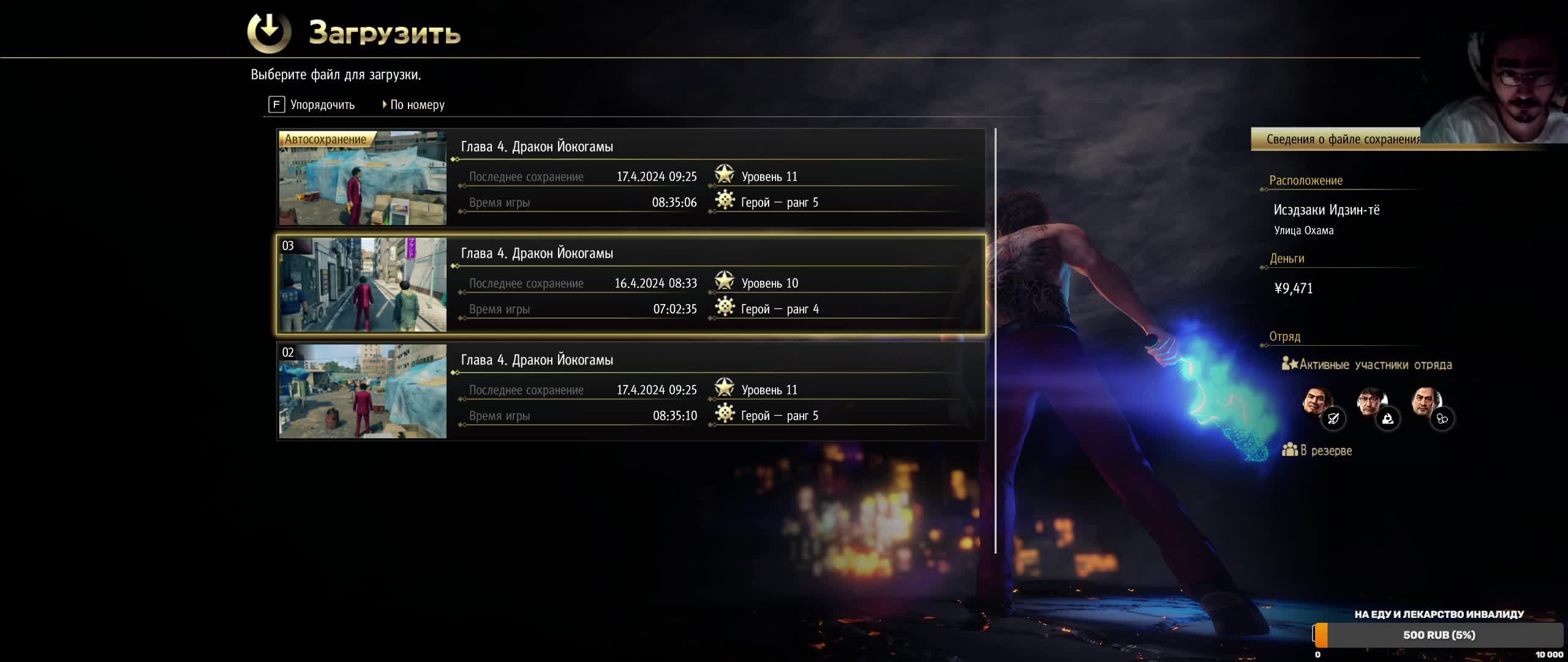Expand the По номеру sort option arrow
Screen dimensions: 1568x662
pyautogui.click(x=384, y=104)
